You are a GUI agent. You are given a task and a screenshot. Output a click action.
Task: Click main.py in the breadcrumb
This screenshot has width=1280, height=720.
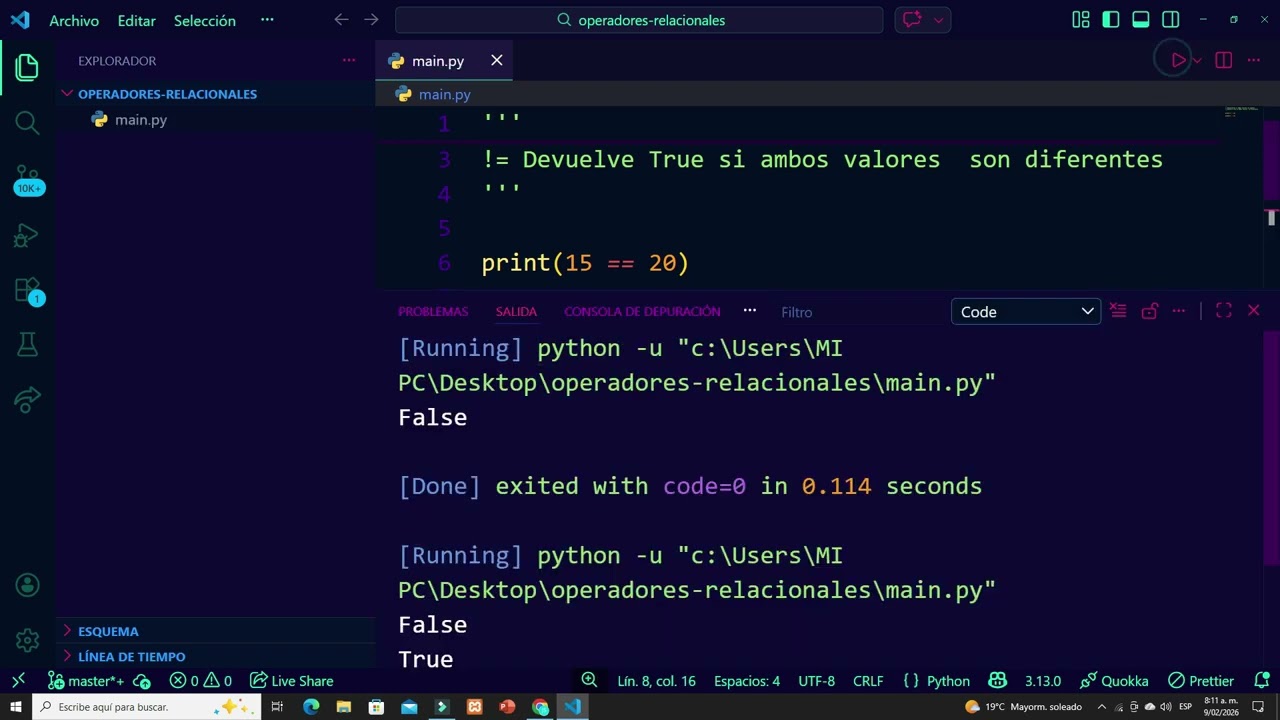click(x=444, y=94)
